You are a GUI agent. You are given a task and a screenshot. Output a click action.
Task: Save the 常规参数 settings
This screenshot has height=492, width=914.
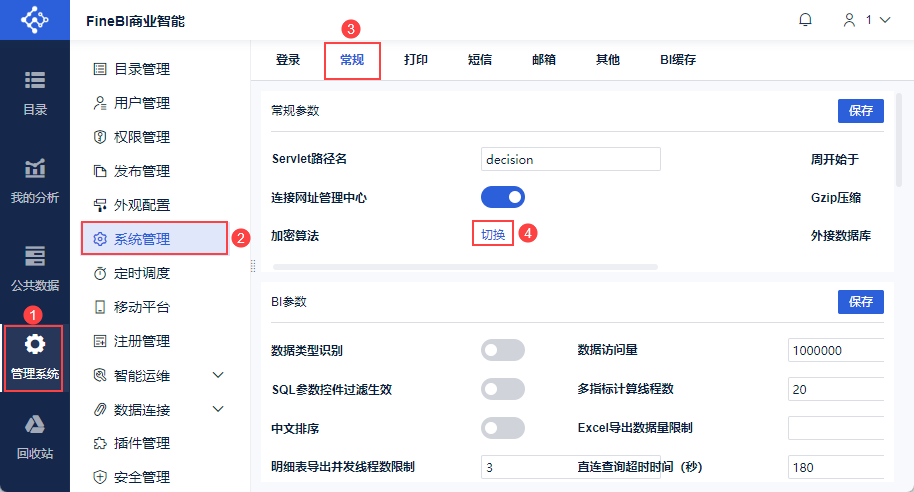point(860,111)
